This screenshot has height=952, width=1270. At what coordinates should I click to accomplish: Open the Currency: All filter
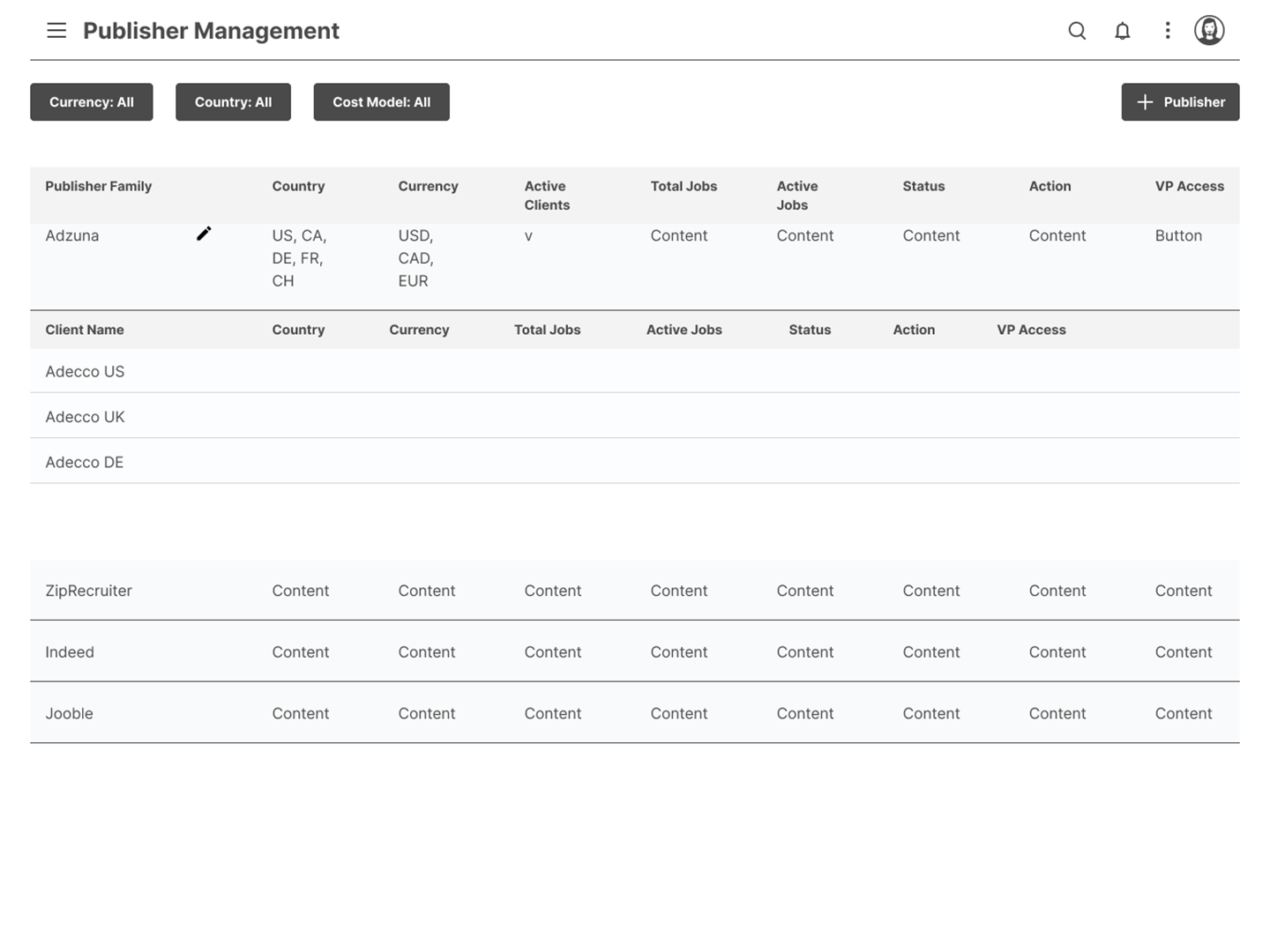tap(92, 102)
